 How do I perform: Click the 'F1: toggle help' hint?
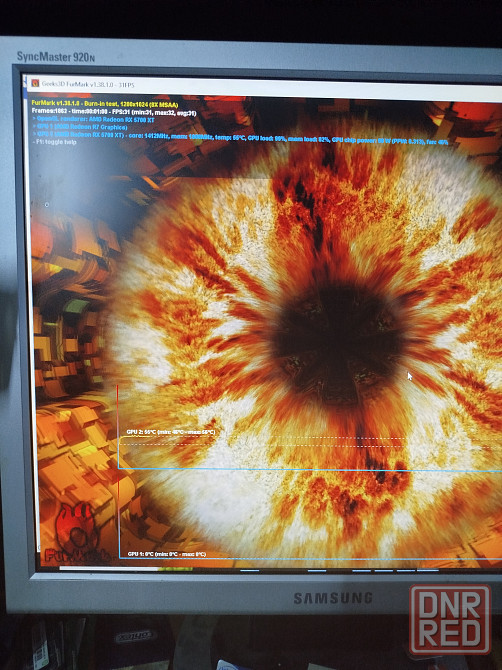[x=54, y=141]
